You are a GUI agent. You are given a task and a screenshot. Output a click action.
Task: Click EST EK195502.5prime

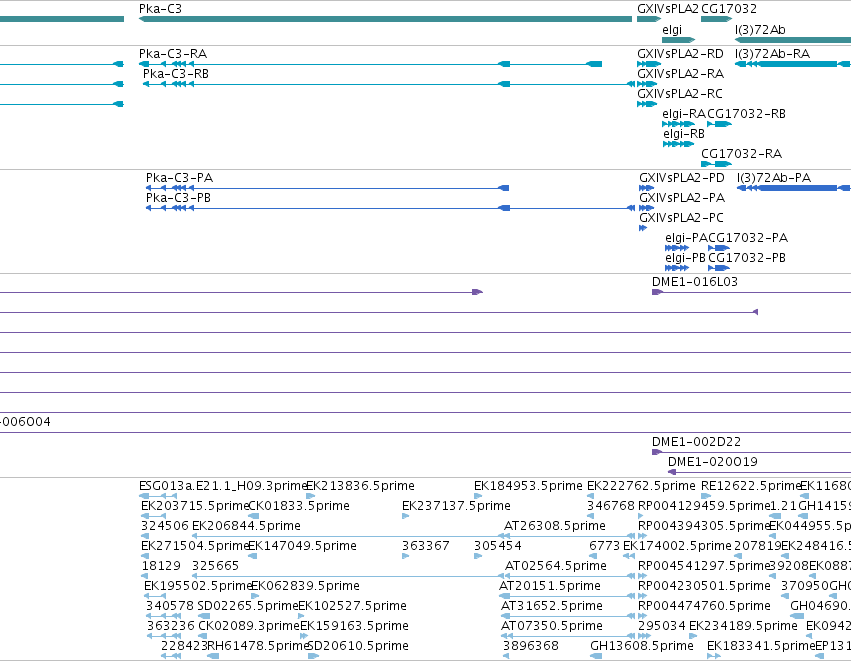tap(155, 596)
